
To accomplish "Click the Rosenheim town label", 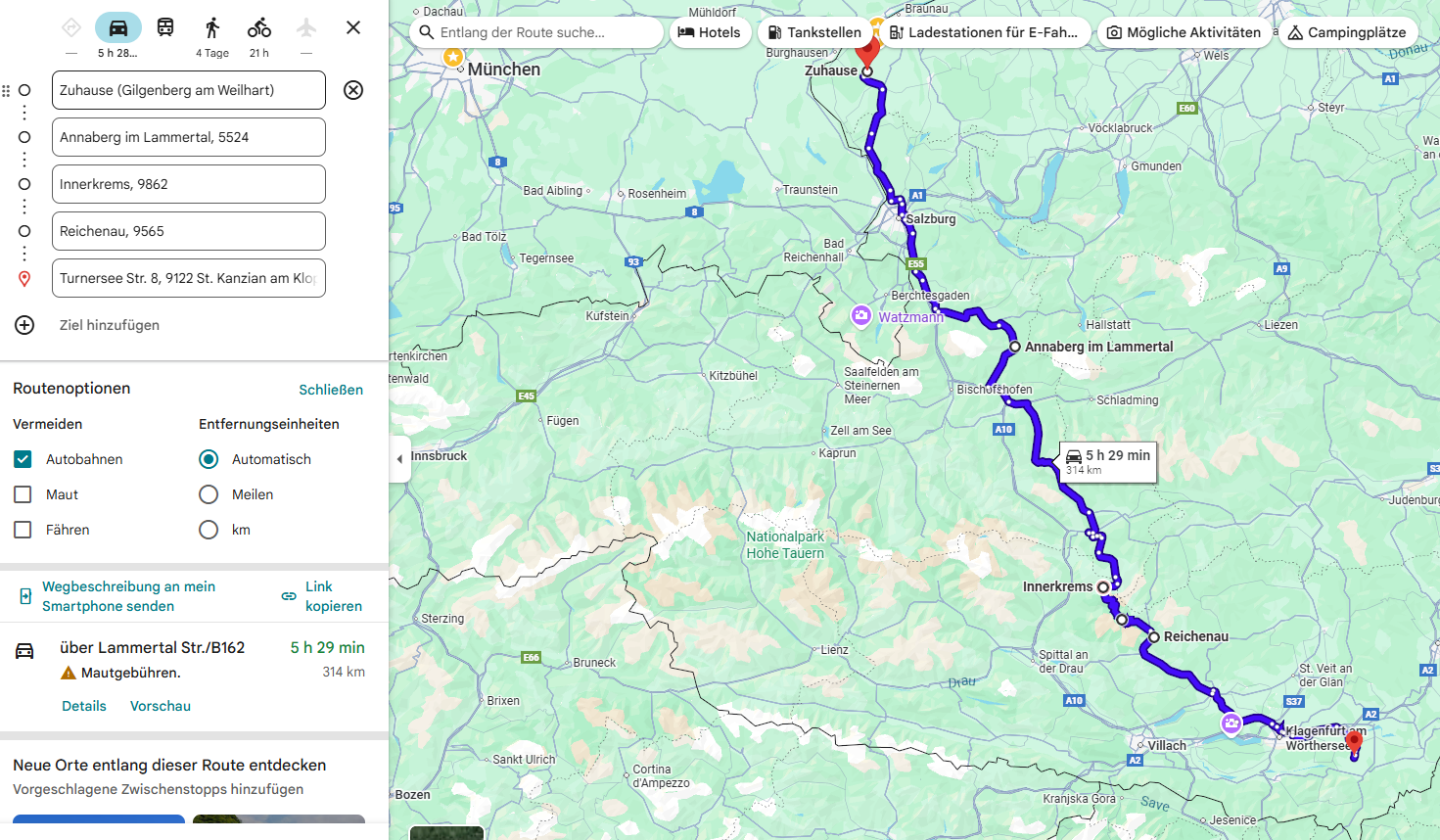I will 657,194.
